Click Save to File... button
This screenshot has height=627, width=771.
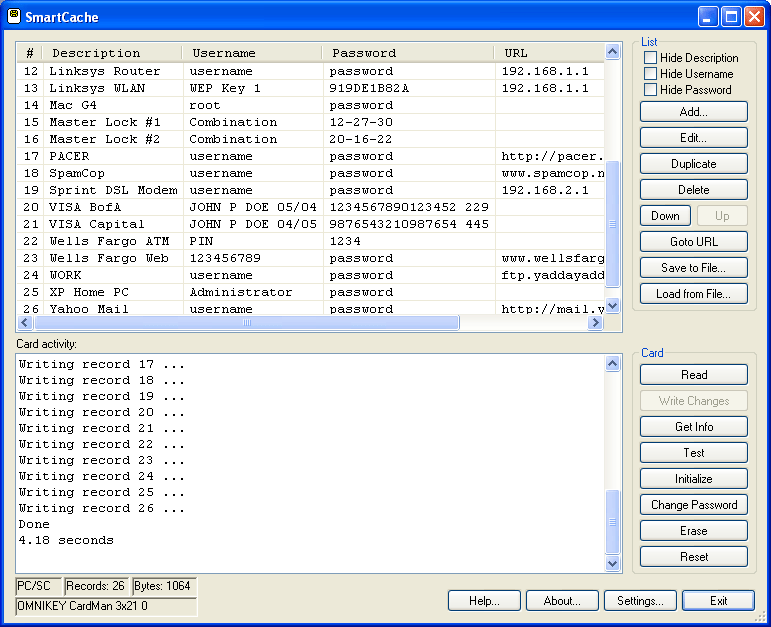click(x=693, y=268)
